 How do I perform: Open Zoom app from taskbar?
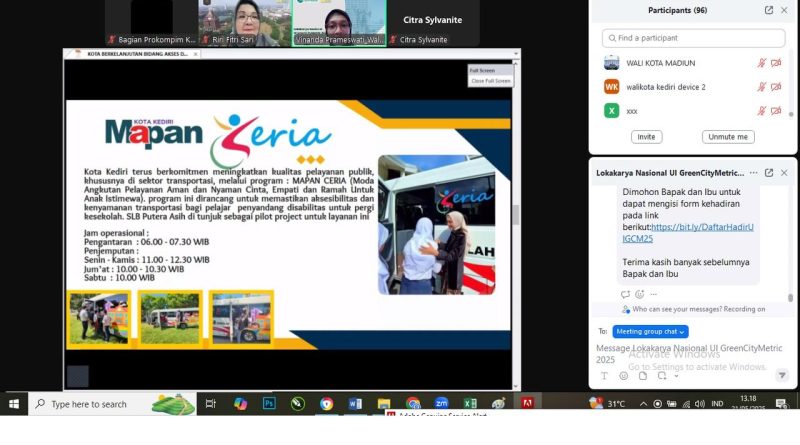441,404
